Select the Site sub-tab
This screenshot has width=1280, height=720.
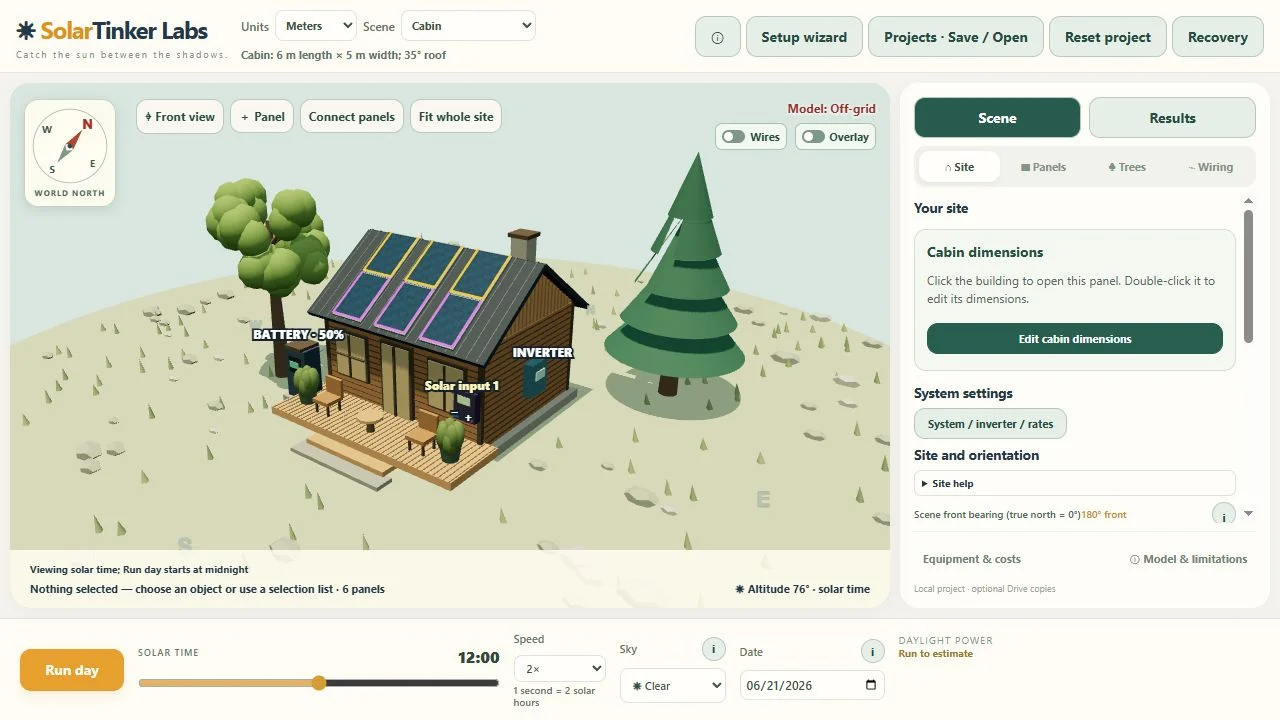point(959,167)
